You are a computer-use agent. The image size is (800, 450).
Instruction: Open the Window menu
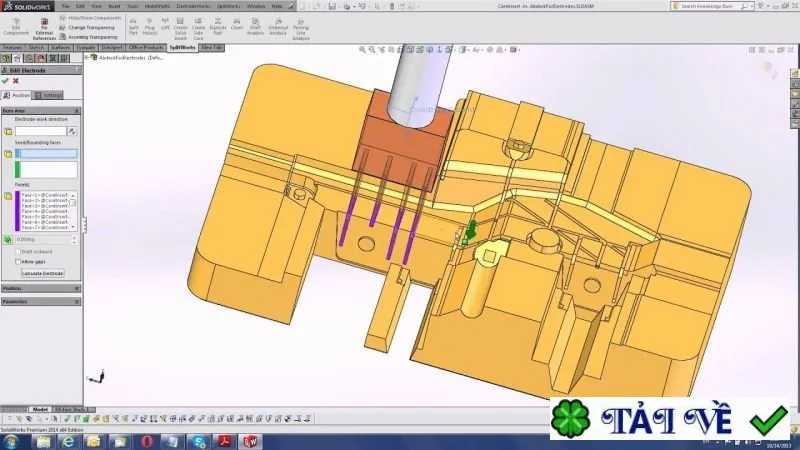click(256, 6)
